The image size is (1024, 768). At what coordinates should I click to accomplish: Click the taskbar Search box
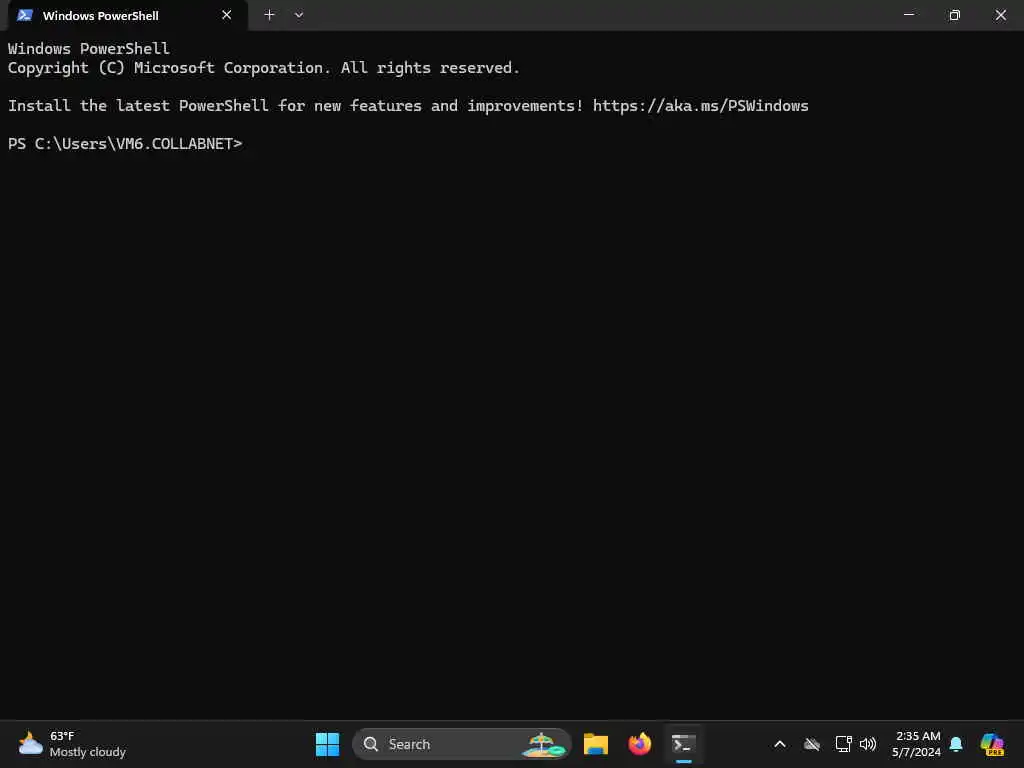[462, 744]
